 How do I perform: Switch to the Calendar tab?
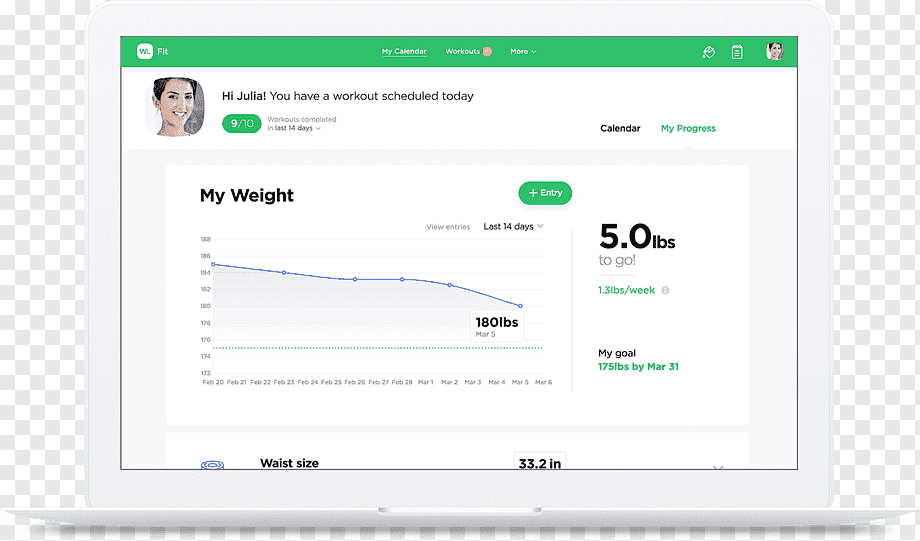pyautogui.click(x=620, y=129)
